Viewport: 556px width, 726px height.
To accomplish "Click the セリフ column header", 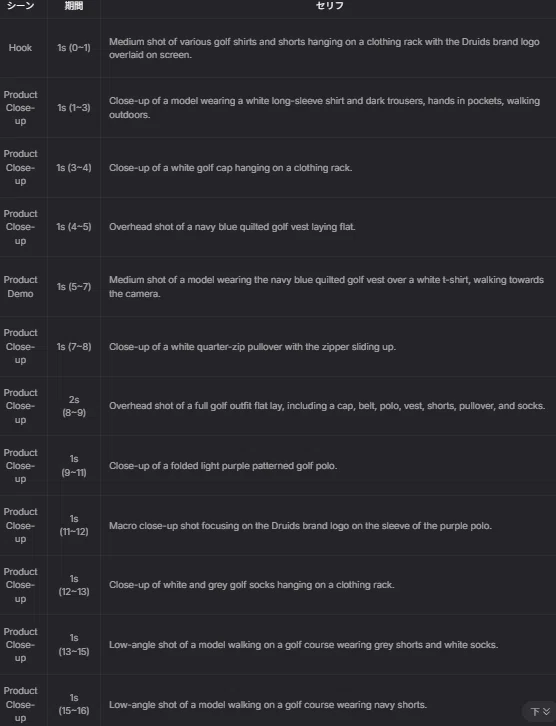I will tap(329, 6).
